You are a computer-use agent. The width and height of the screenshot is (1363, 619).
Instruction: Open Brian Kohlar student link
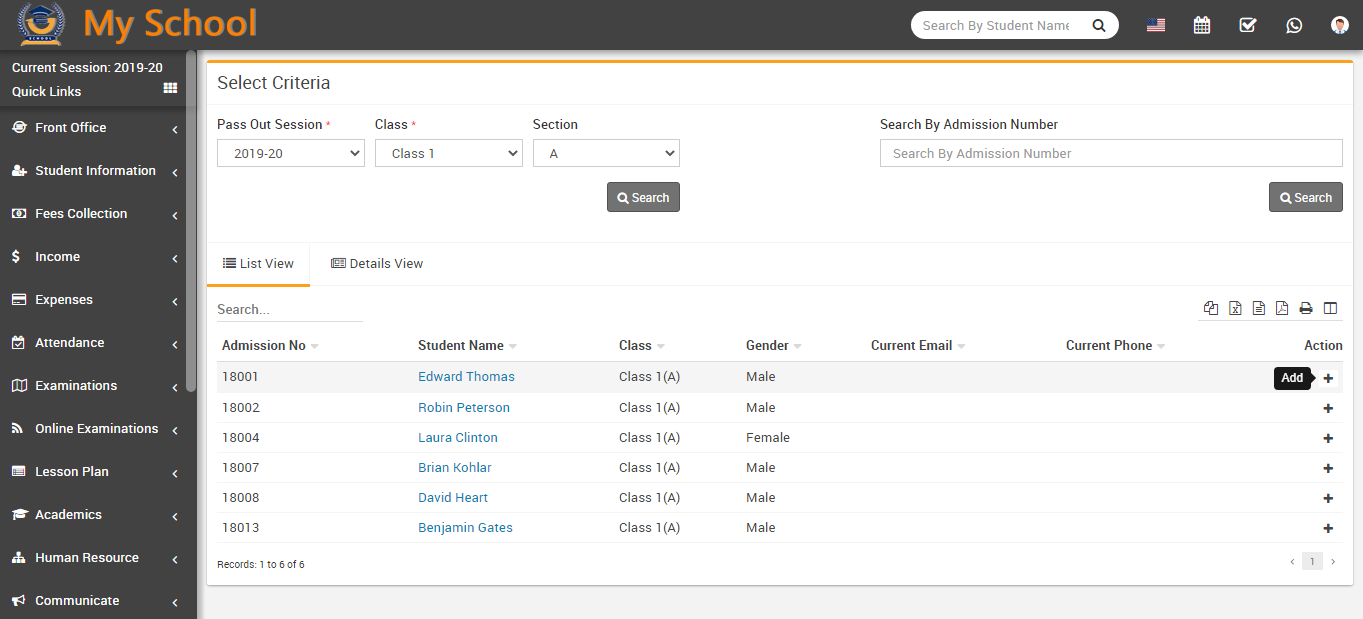[455, 468]
